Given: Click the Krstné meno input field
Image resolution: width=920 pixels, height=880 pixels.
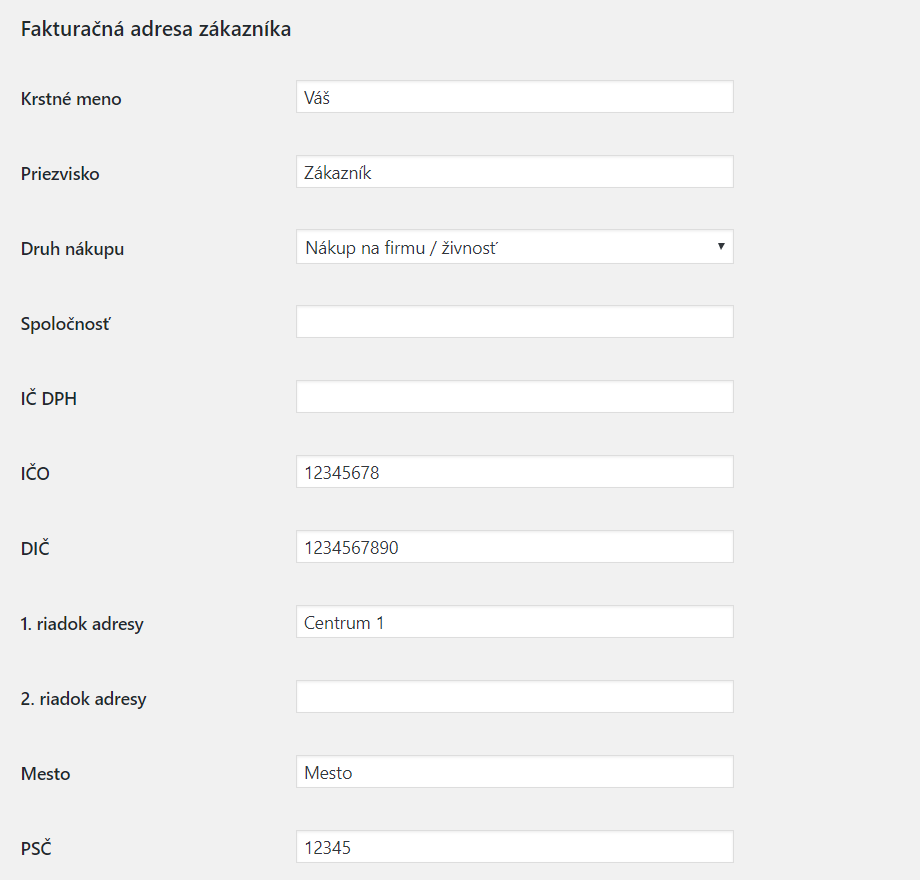Looking at the screenshot, I should coord(514,97).
